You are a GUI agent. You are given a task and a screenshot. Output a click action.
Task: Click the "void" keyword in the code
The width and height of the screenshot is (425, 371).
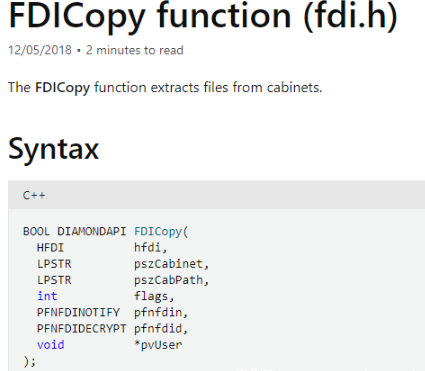click(x=51, y=345)
